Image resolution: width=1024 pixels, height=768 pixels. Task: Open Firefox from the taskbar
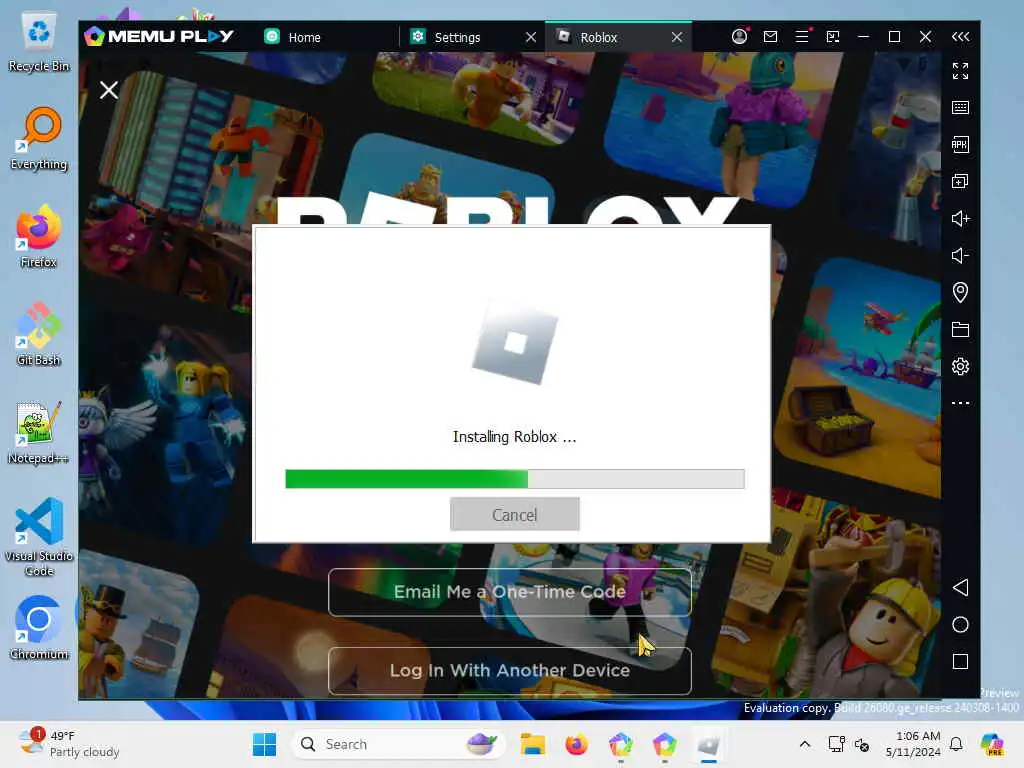576,744
